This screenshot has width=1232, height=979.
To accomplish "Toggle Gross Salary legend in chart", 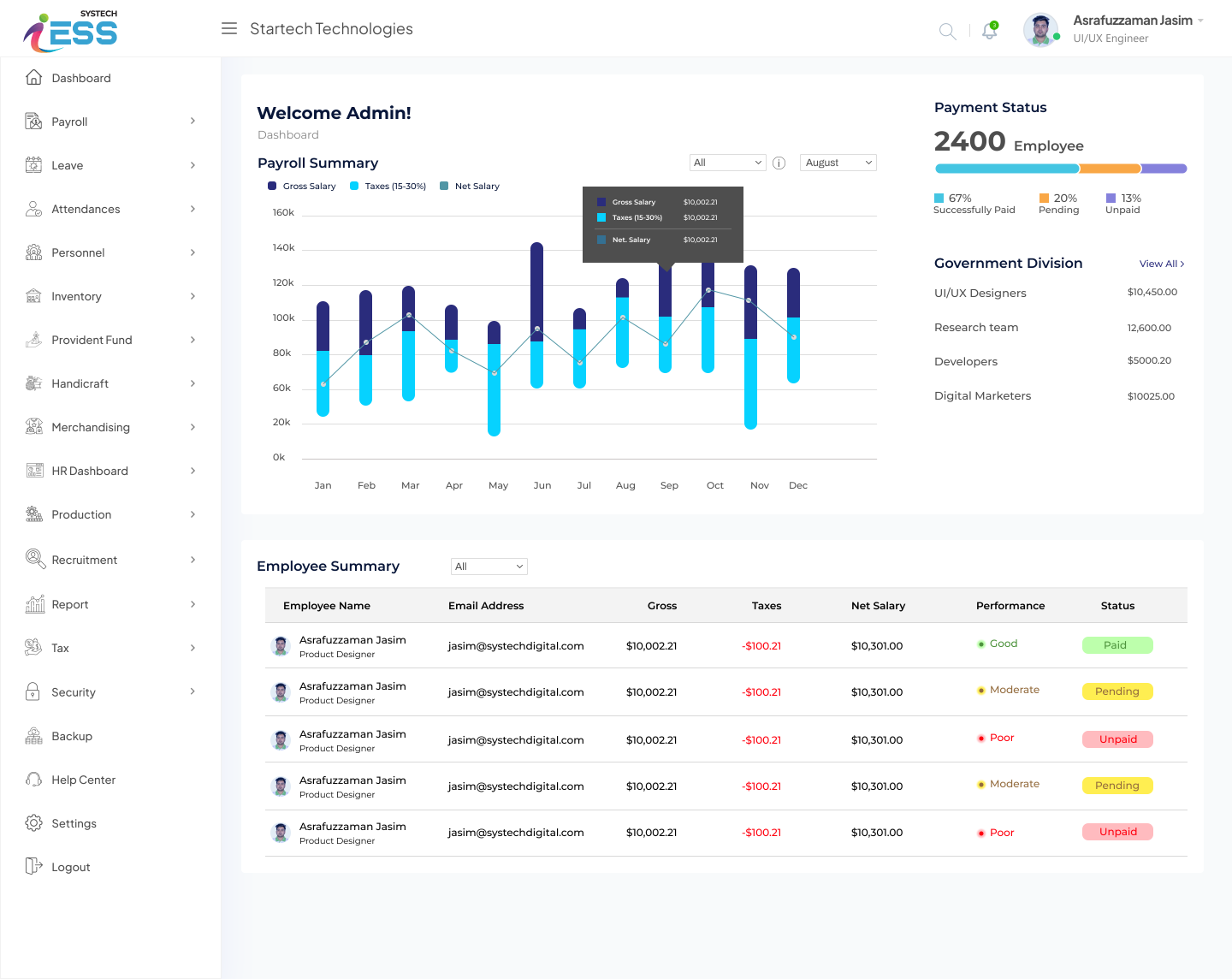I will pyautogui.click(x=302, y=187).
